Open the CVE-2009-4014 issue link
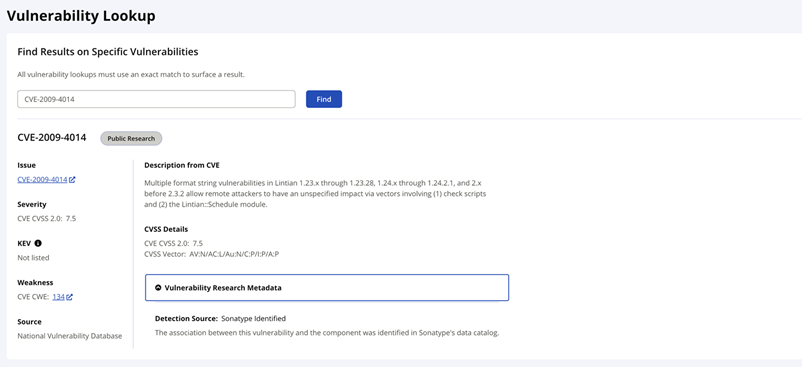 click(x=42, y=180)
